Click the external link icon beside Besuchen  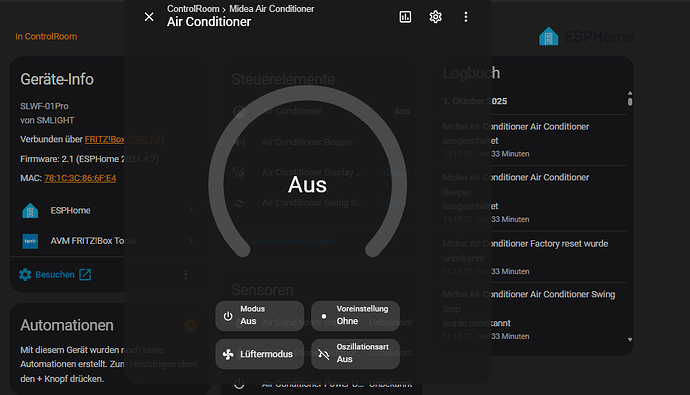(x=85, y=274)
